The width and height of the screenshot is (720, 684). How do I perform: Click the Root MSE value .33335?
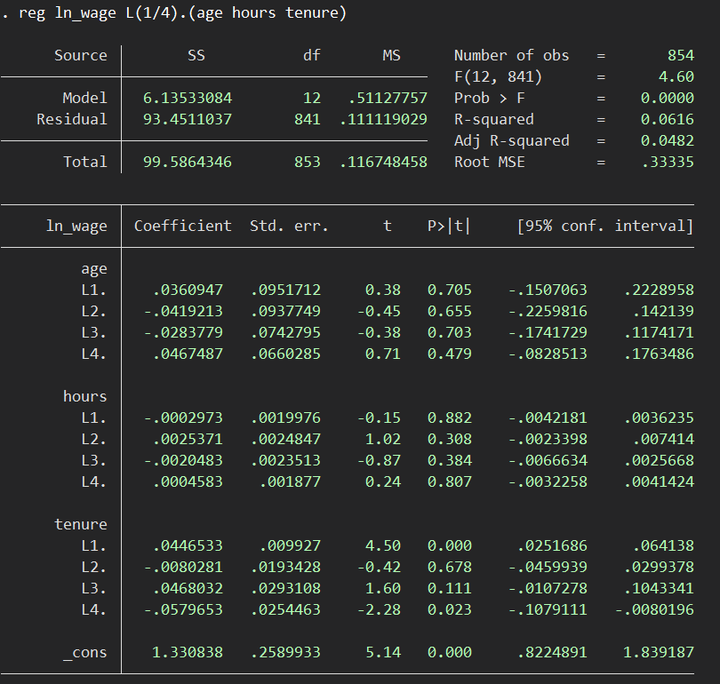coord(668,162)
